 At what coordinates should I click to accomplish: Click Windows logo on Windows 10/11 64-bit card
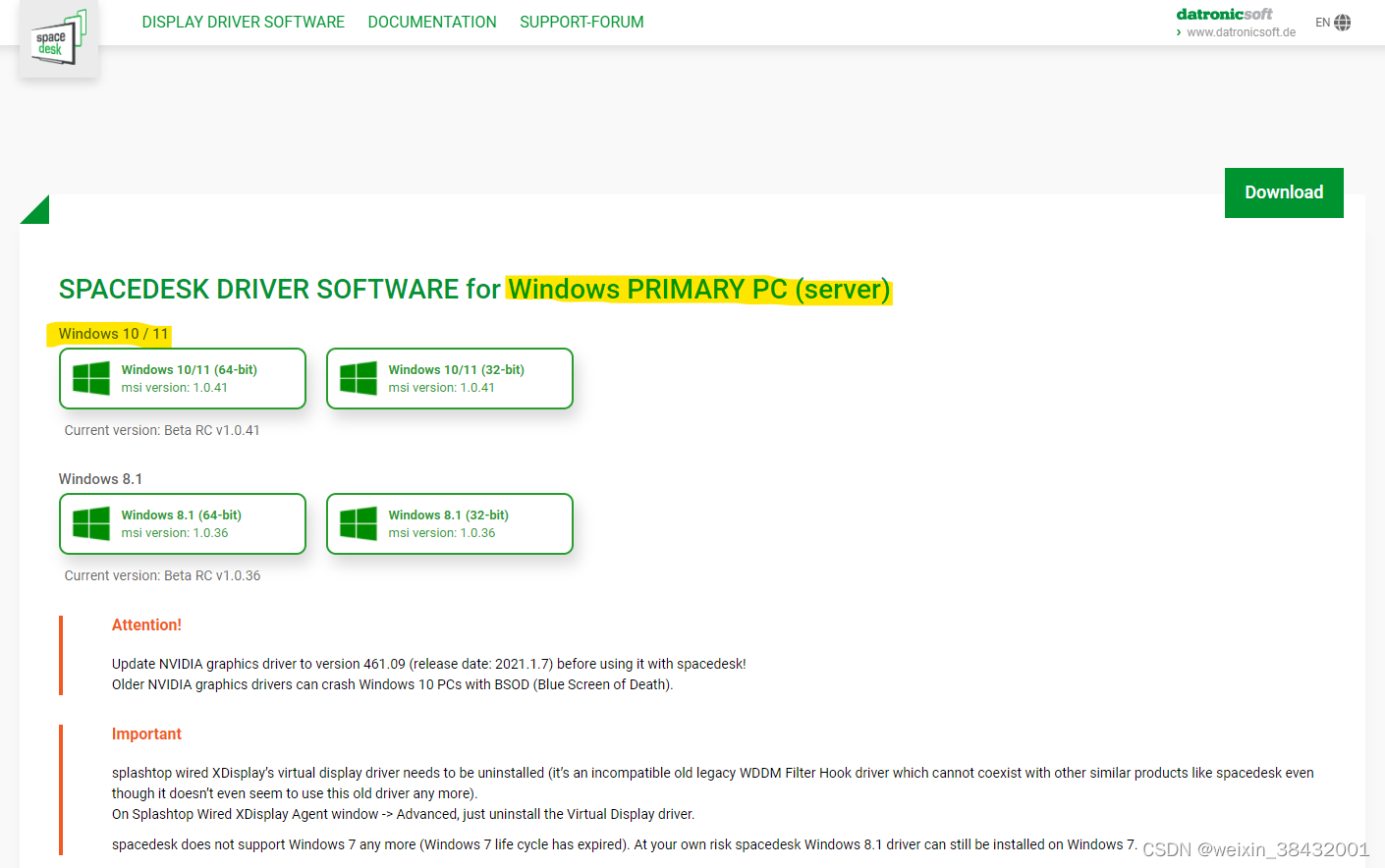91,378
